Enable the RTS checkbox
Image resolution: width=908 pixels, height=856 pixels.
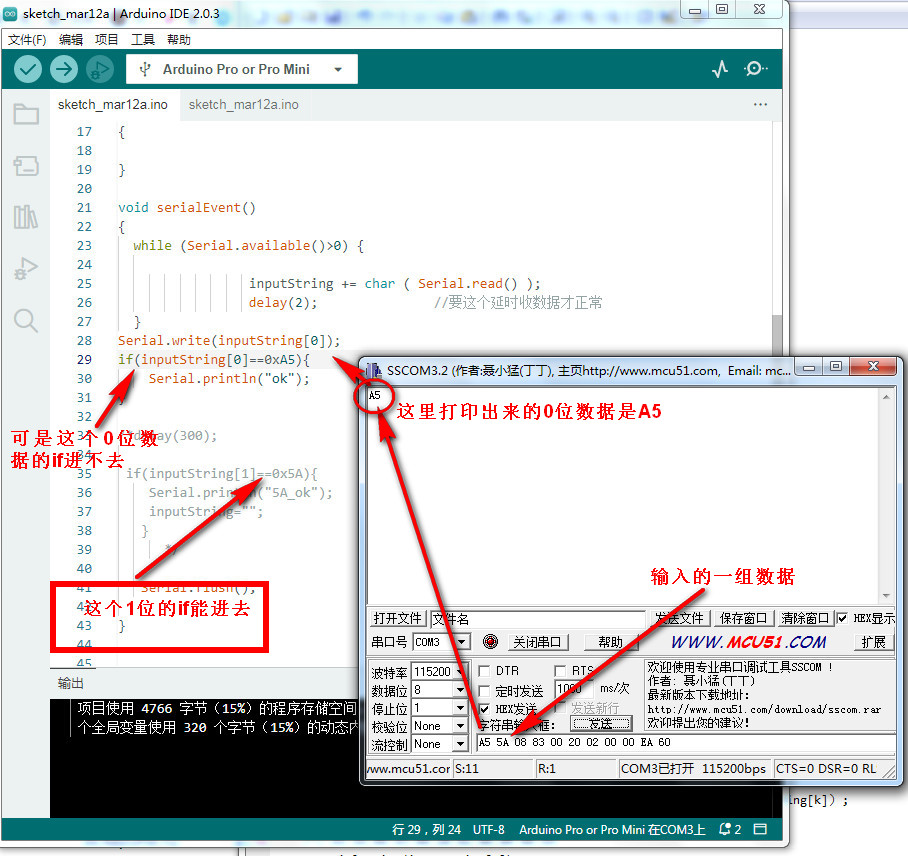point(560,671)
